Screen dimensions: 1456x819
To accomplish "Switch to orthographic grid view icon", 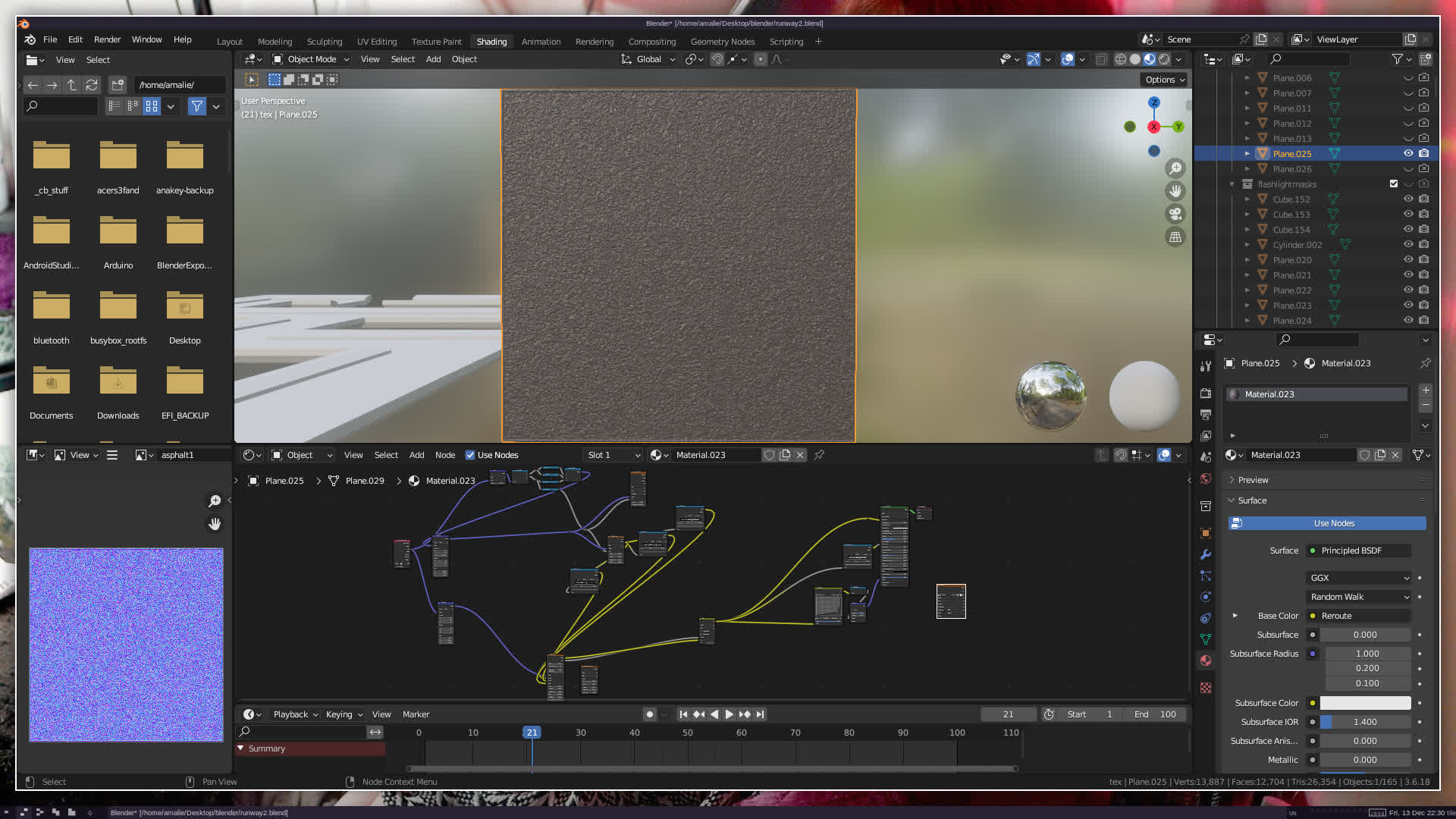I will (x=1175, y=237).
